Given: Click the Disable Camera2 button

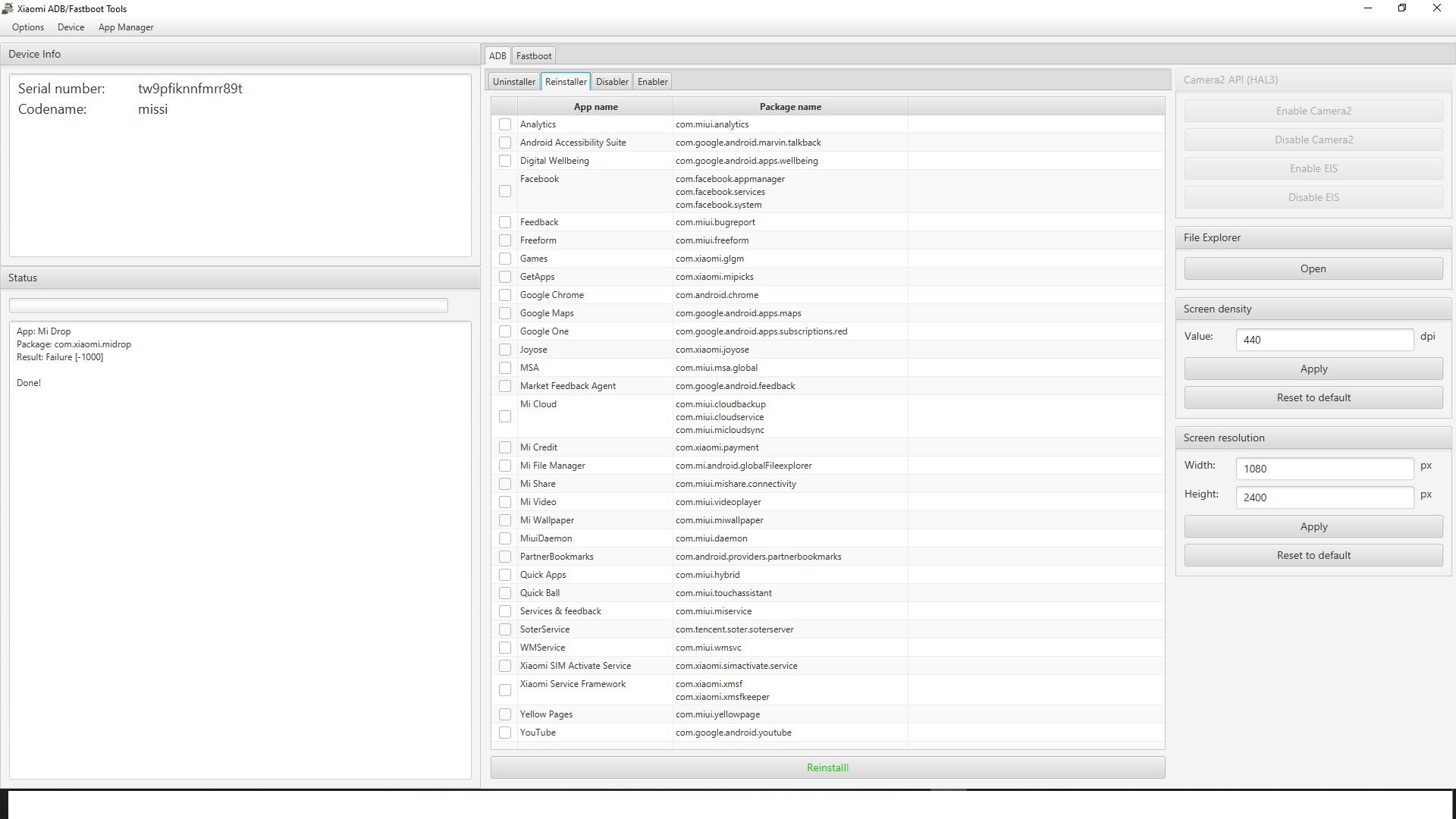Looking at the screenshot, I should 1313,140.
